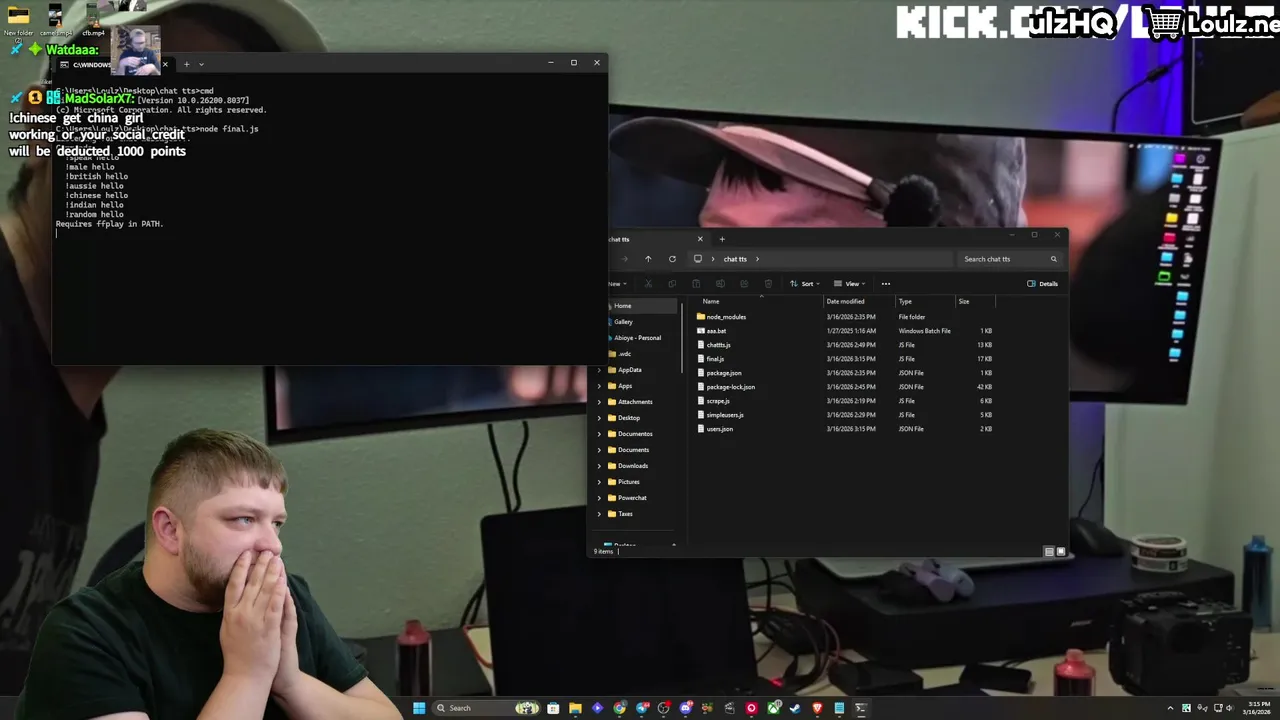This screenshot has height=720, width=1280.
Task: Open Google Chrome from the taskbar
Action: click(x=620, y=708)
